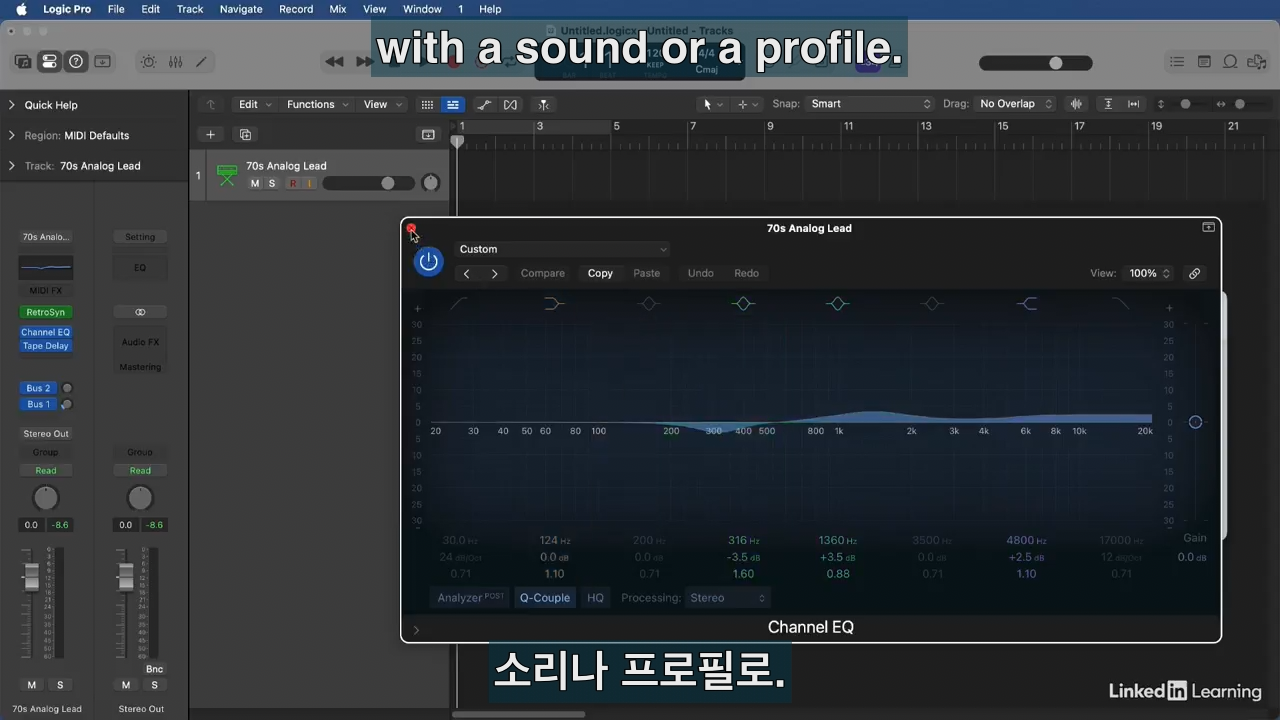Screen dimensions: 1280x720
Task: Click Copy in Channel EQ
Action: pyautogui.click(x=600, y=273)
